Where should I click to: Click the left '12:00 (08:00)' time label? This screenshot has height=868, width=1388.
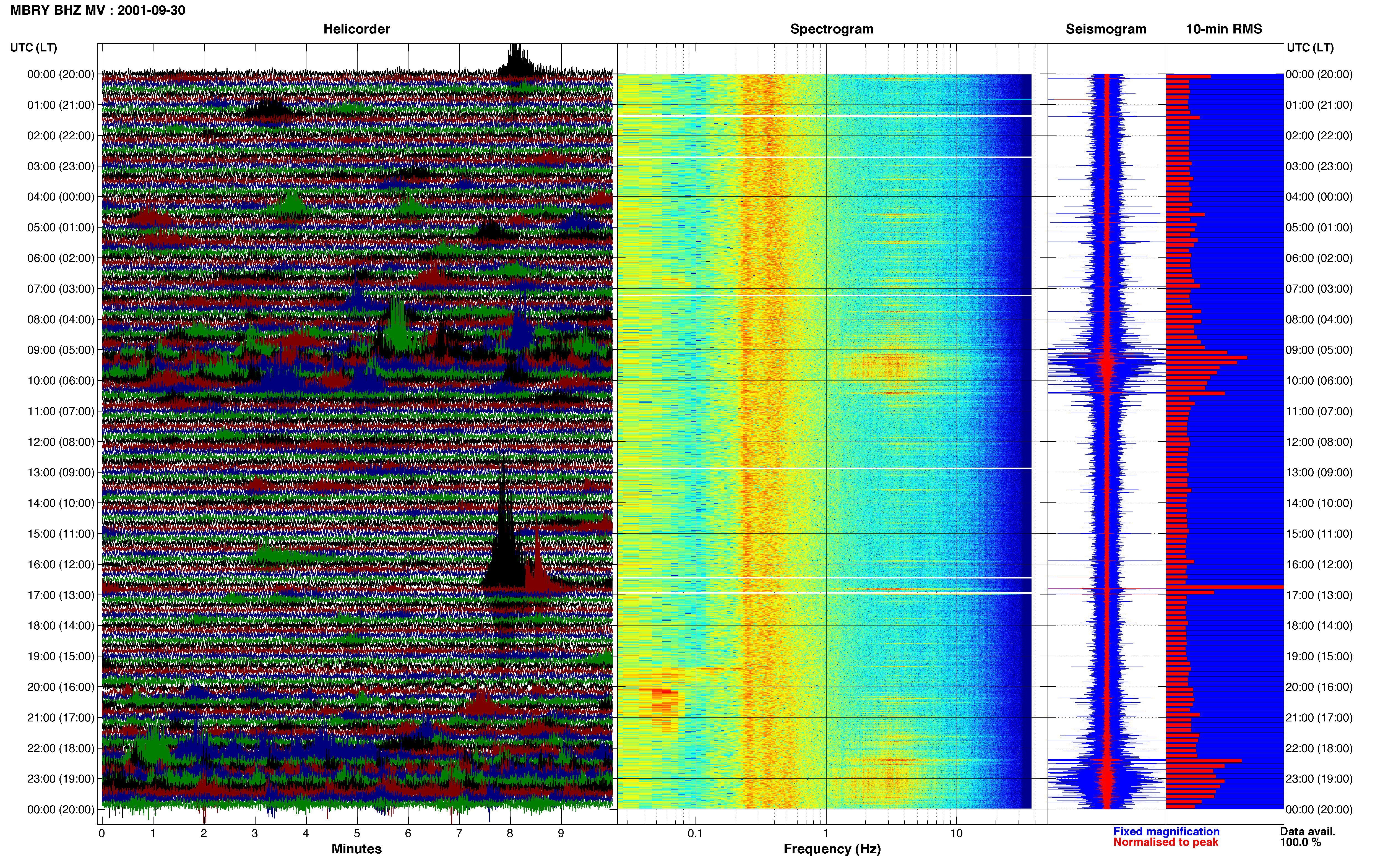click(x=61, y=442)
